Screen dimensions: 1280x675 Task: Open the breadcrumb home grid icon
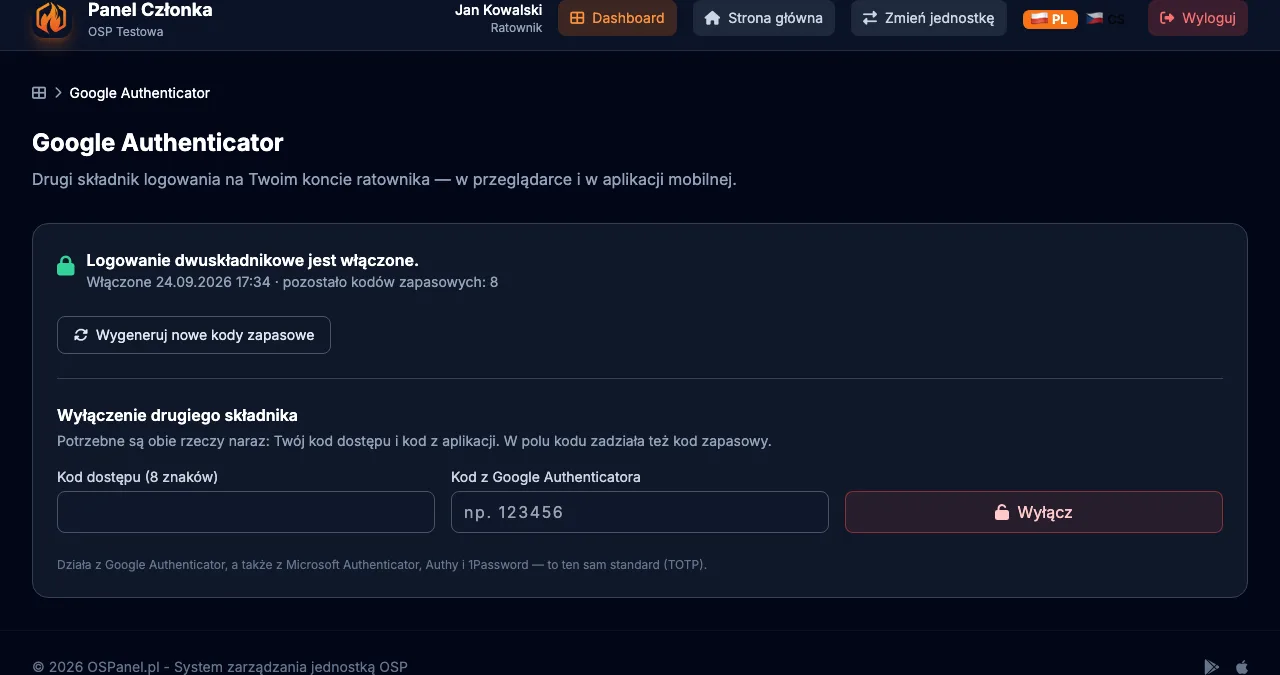pos(39,93)
